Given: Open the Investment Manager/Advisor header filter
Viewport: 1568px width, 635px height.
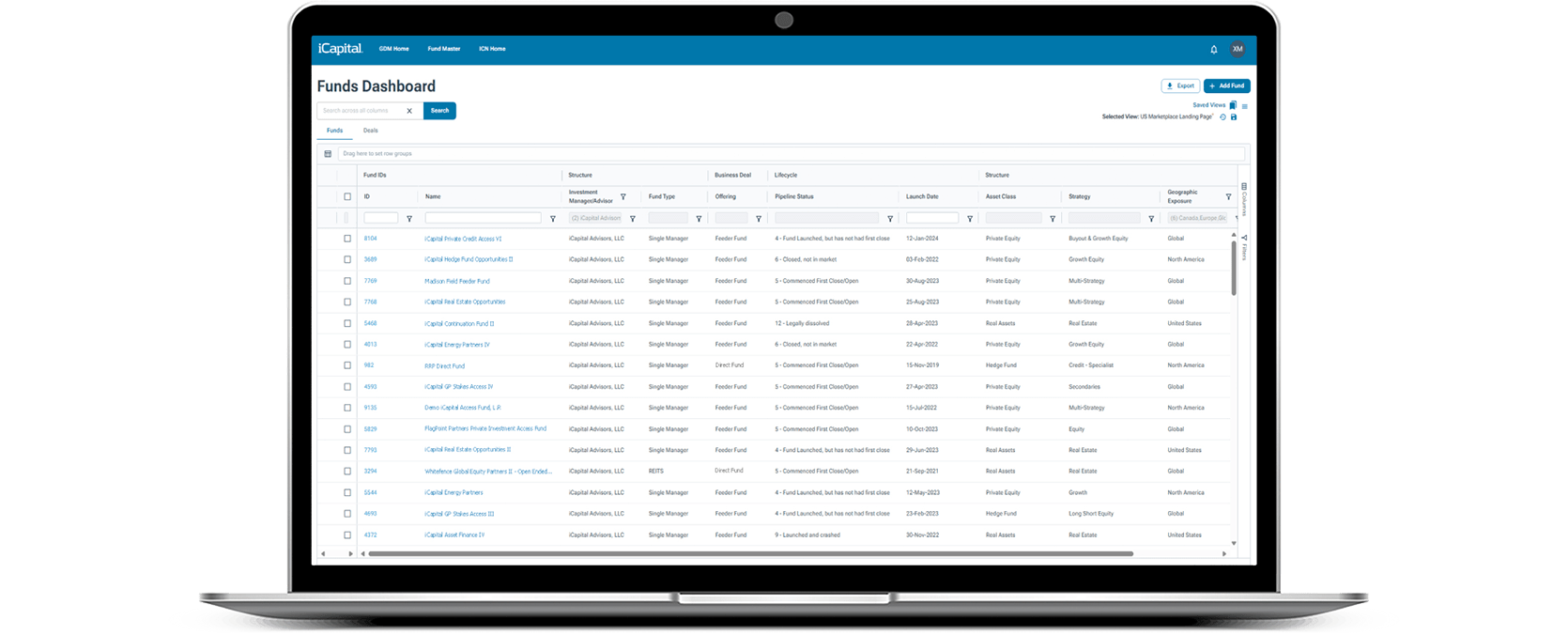Looking at the screenshot, I should [x=623, y=197].
